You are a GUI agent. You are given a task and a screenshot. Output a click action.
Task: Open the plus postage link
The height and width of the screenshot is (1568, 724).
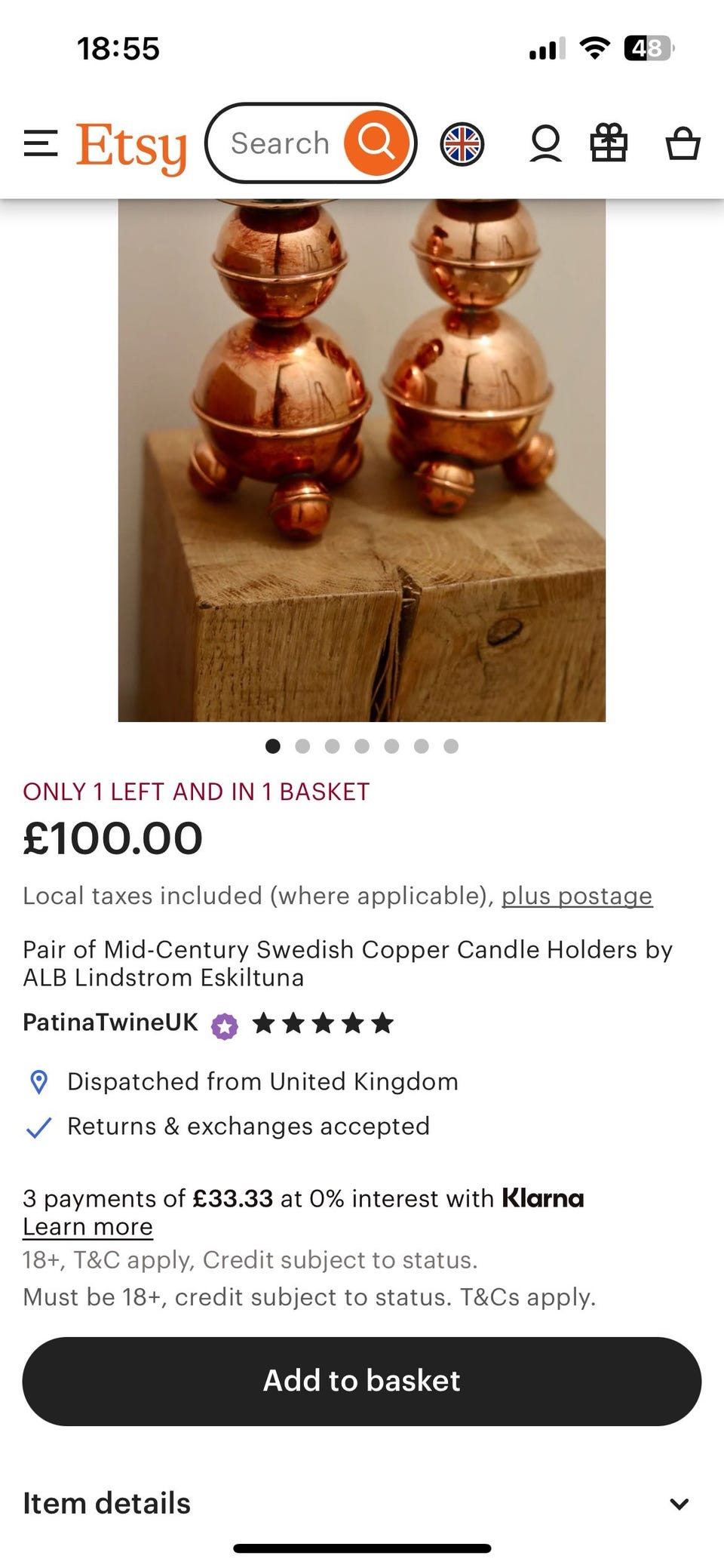(577, 896)
